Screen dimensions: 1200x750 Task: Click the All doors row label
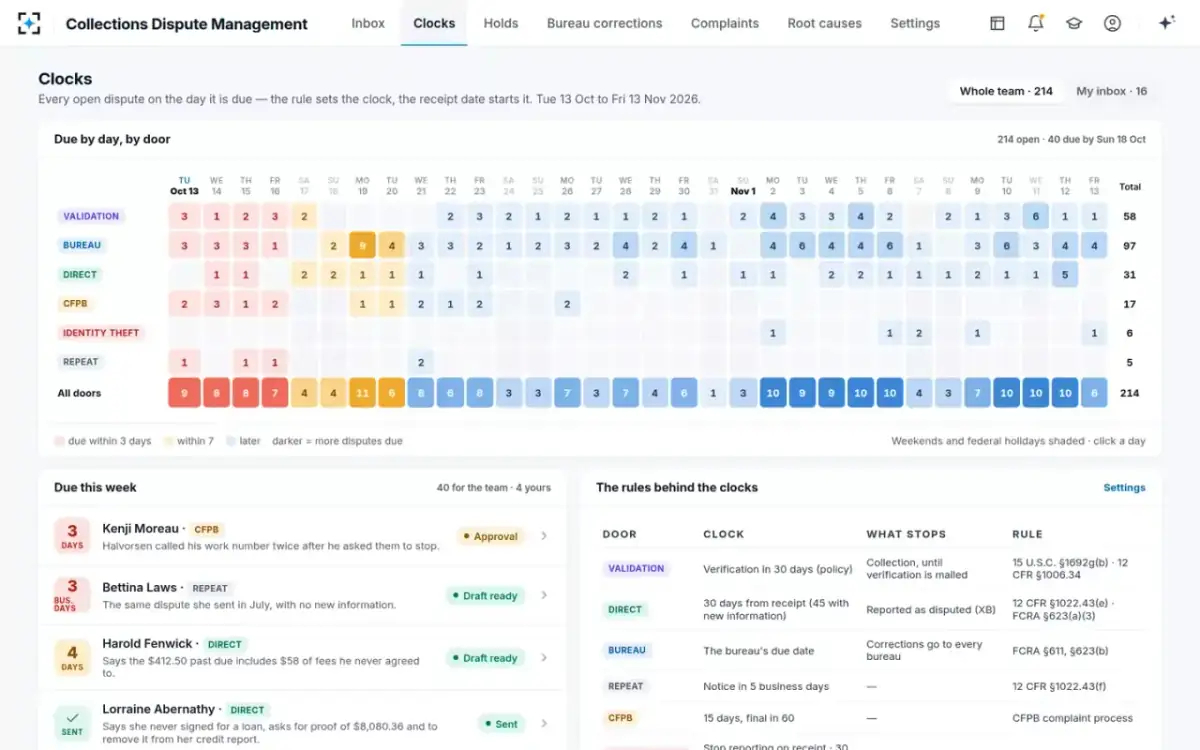click(79, 393)
